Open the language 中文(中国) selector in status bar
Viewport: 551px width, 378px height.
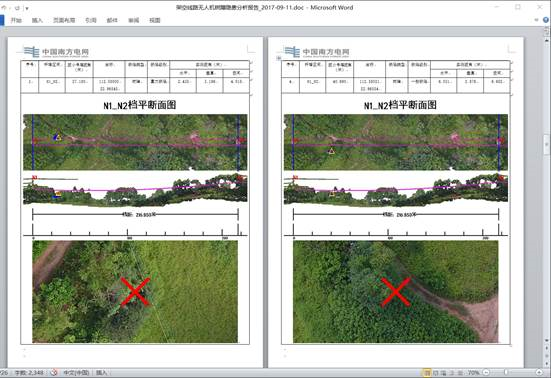point(76,372)
